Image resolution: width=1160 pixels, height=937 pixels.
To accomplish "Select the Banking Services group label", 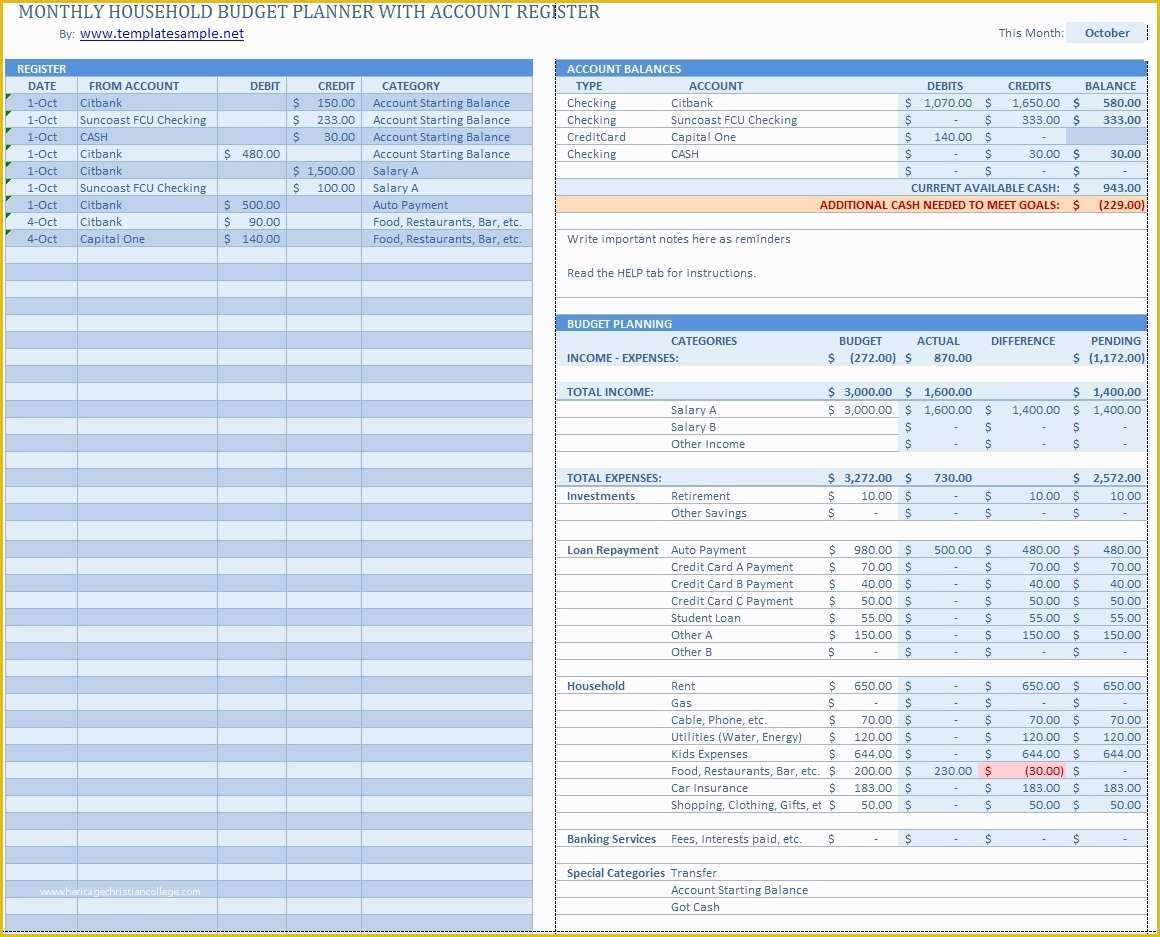I will pyautogui.click(x=611, y=839).
